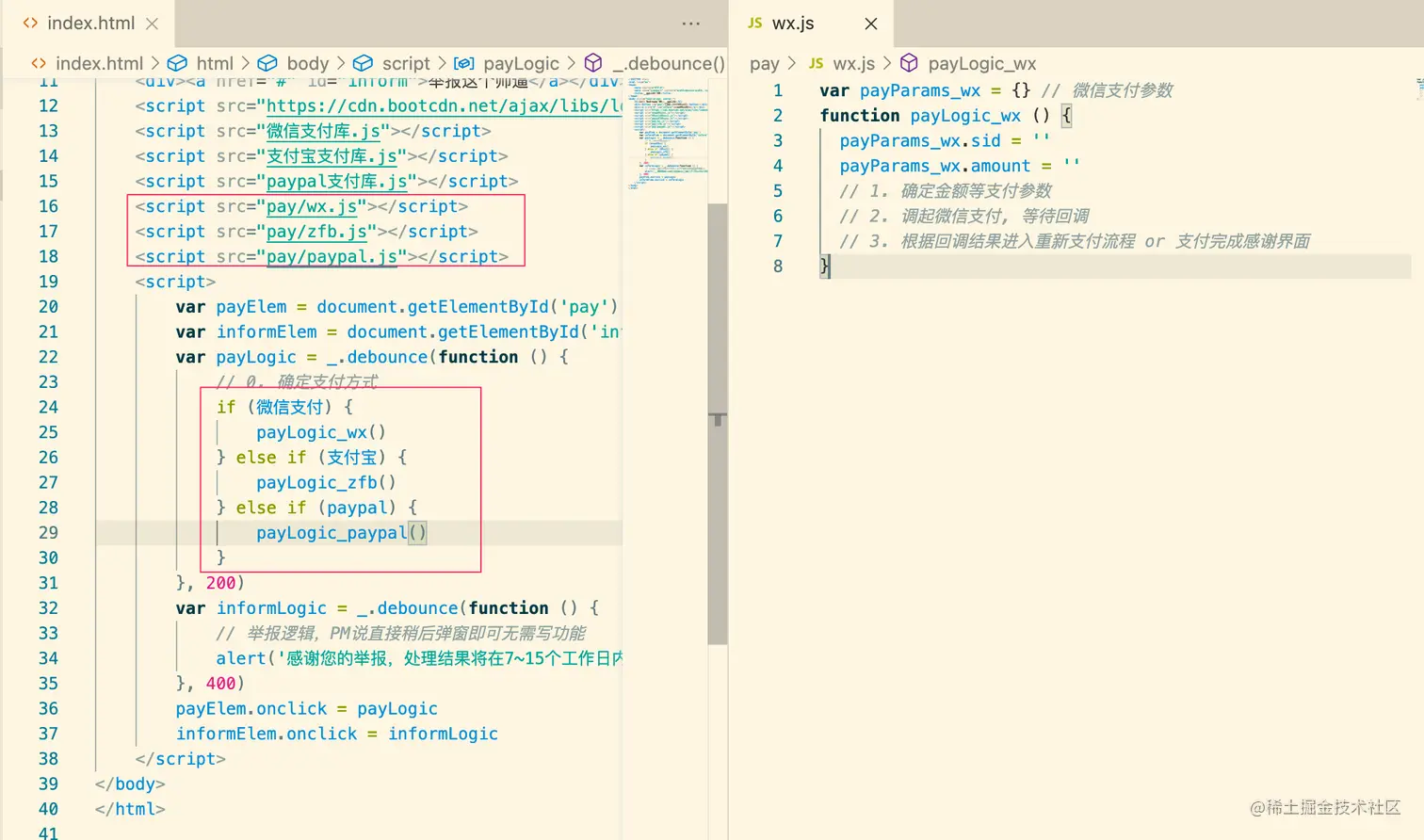Click the '}, 200)' debounce delay line
Image resolution: width=1424 pixels, height=840 pixels.
coord(210,583)
